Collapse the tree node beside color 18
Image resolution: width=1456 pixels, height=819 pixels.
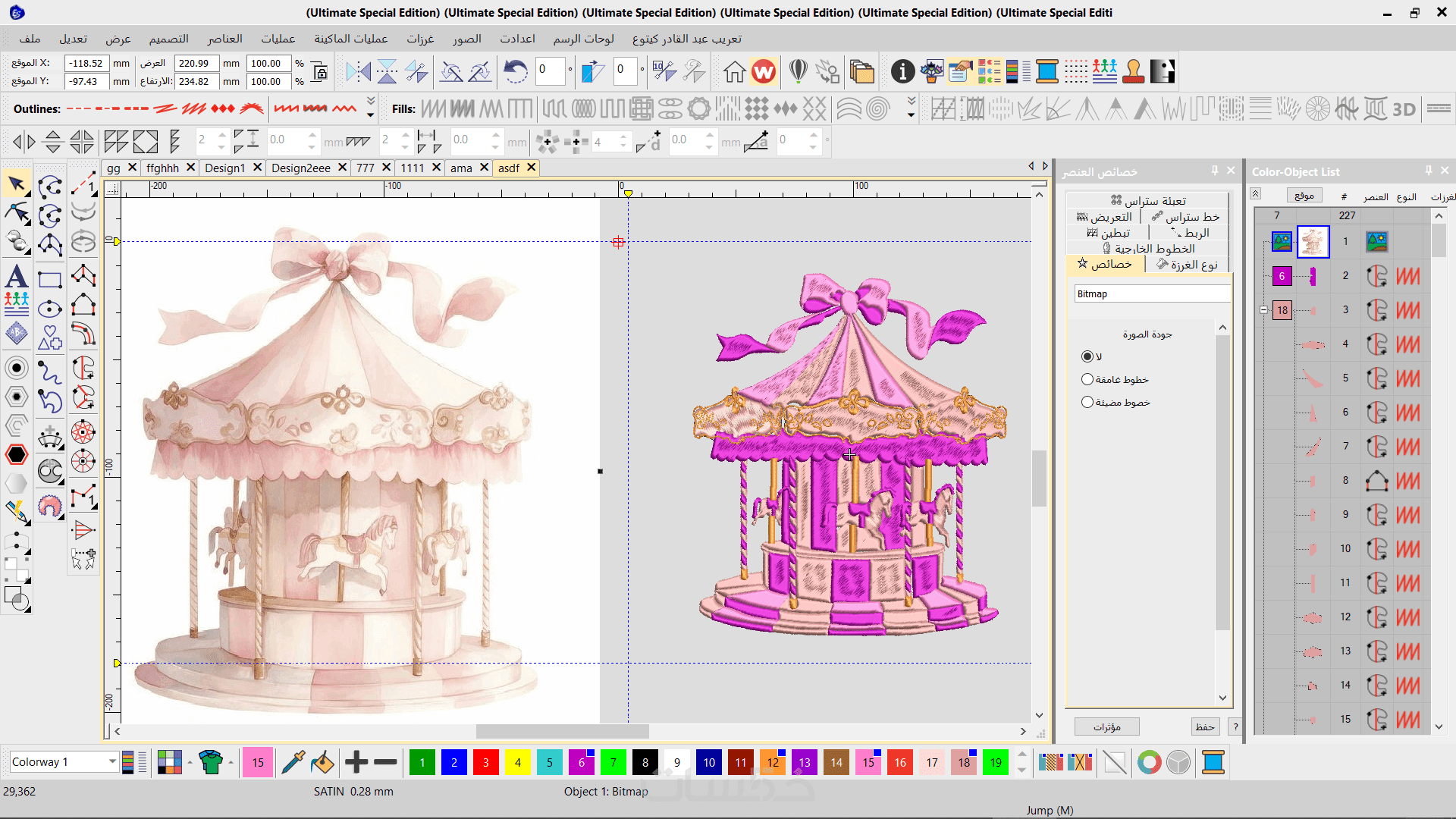[1263, 310]
